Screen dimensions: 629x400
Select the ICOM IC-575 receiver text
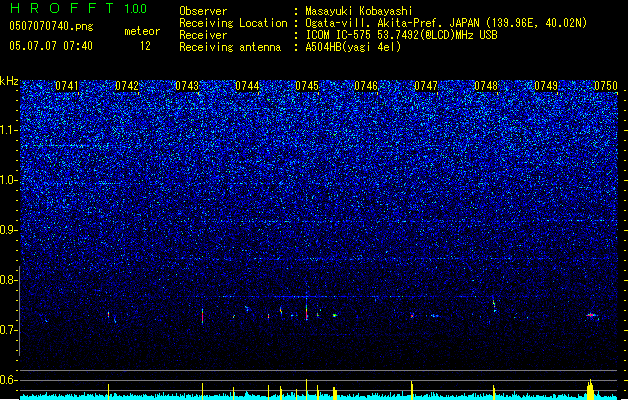tap(401, 35)
